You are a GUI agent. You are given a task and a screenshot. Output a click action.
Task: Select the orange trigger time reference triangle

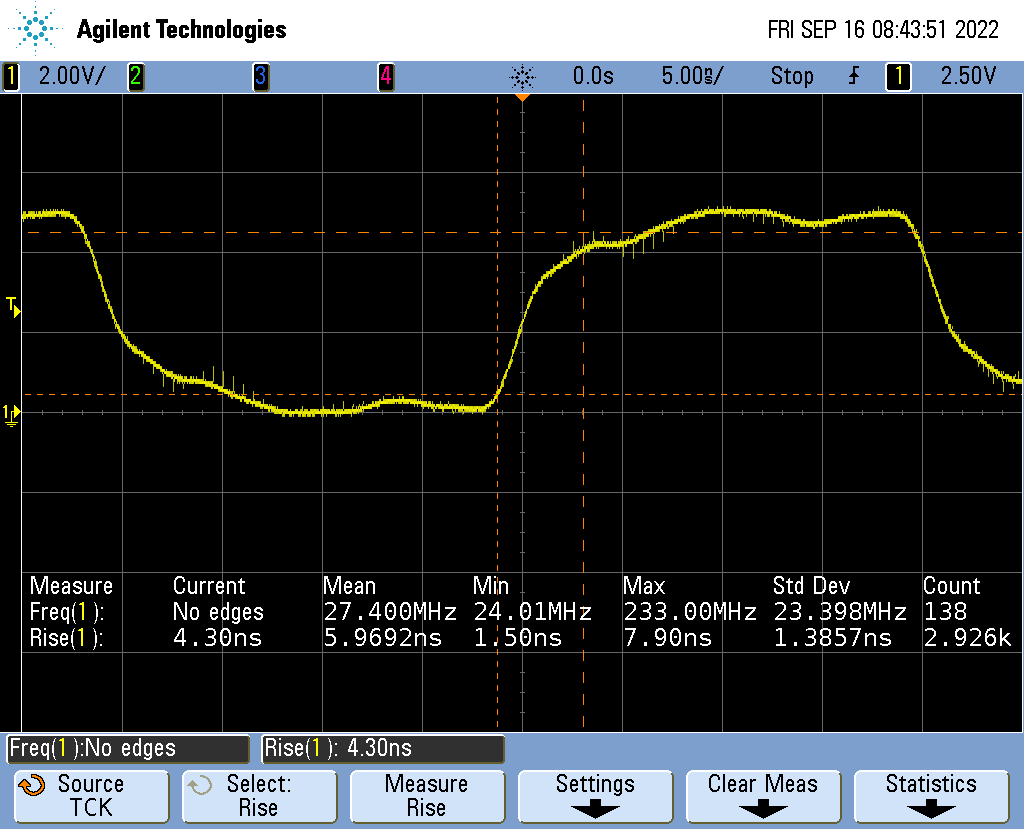pyautogui.click(x=522, y=98)
